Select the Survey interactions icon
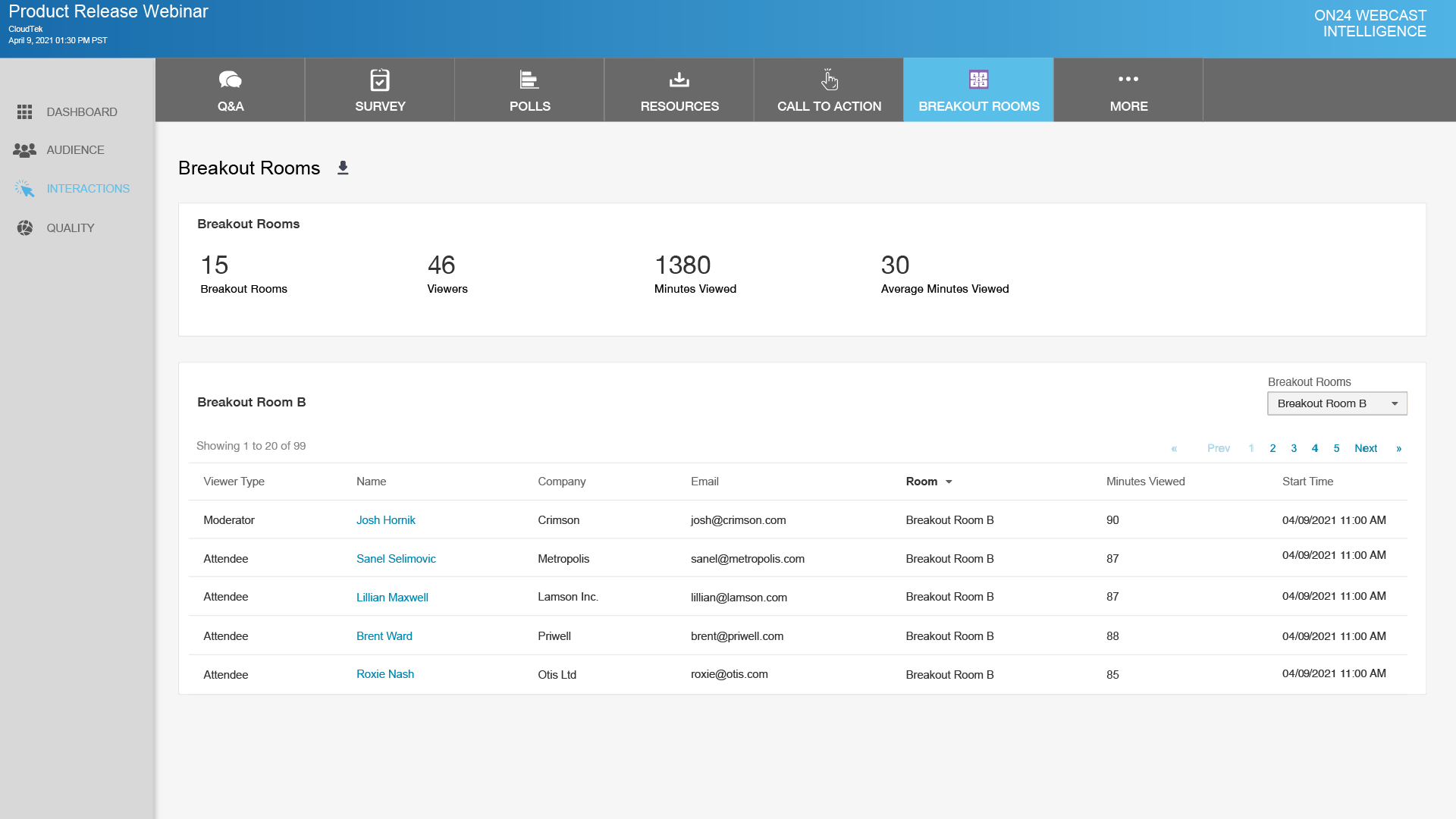 pyautogui.click(x=378, y=80)
